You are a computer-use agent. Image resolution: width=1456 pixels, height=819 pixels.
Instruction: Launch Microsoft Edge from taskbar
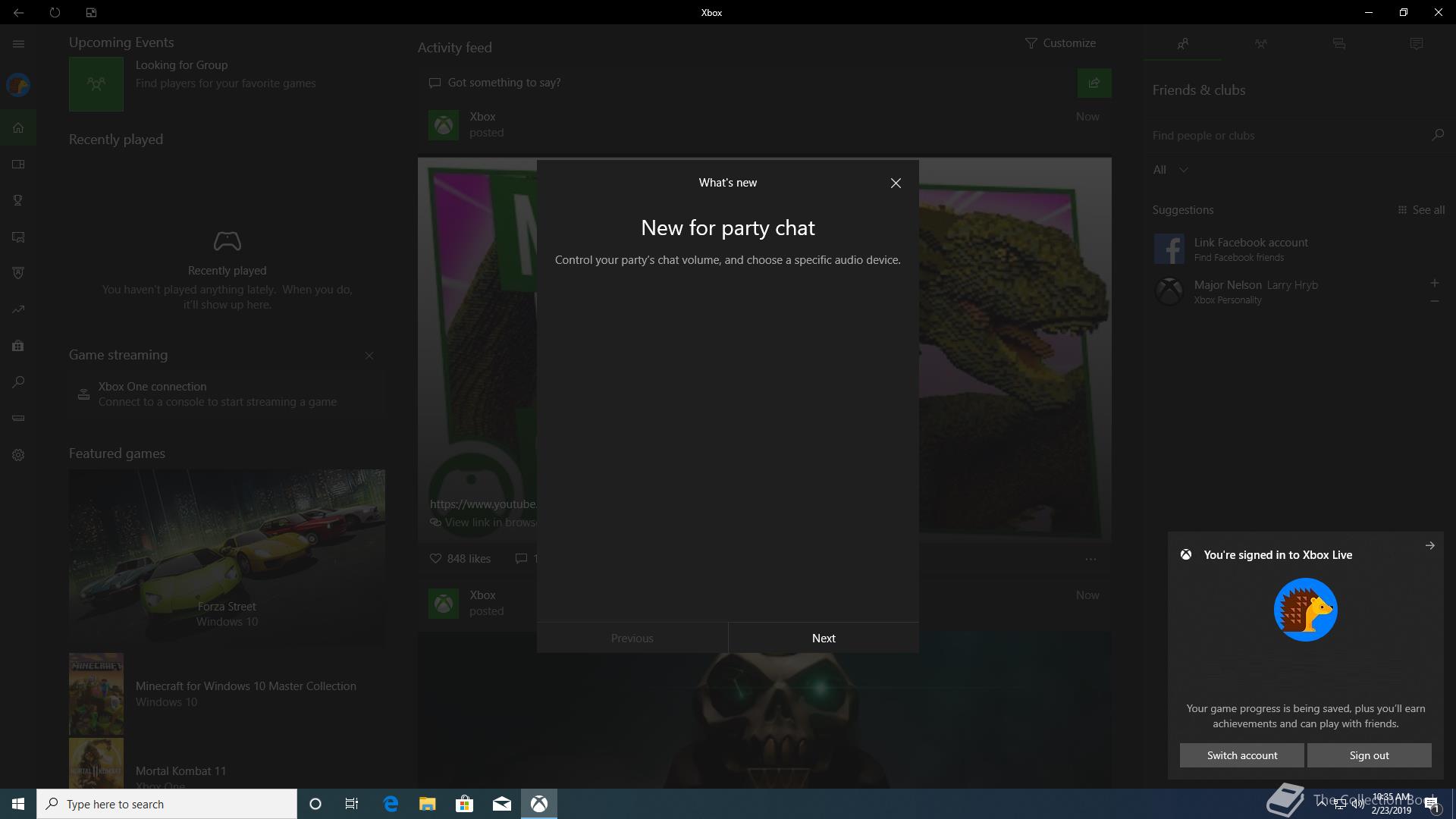[x=391, y=804]
